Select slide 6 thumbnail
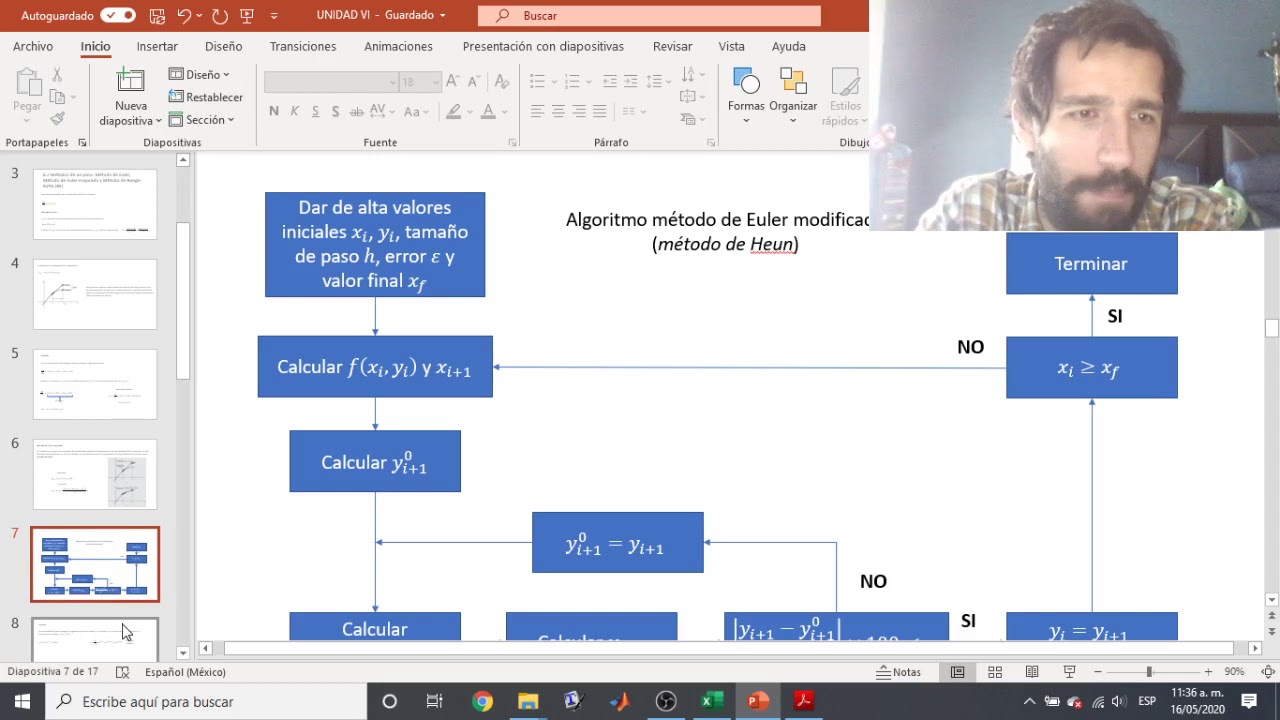 pyautogui.click(x=95, y=474)
